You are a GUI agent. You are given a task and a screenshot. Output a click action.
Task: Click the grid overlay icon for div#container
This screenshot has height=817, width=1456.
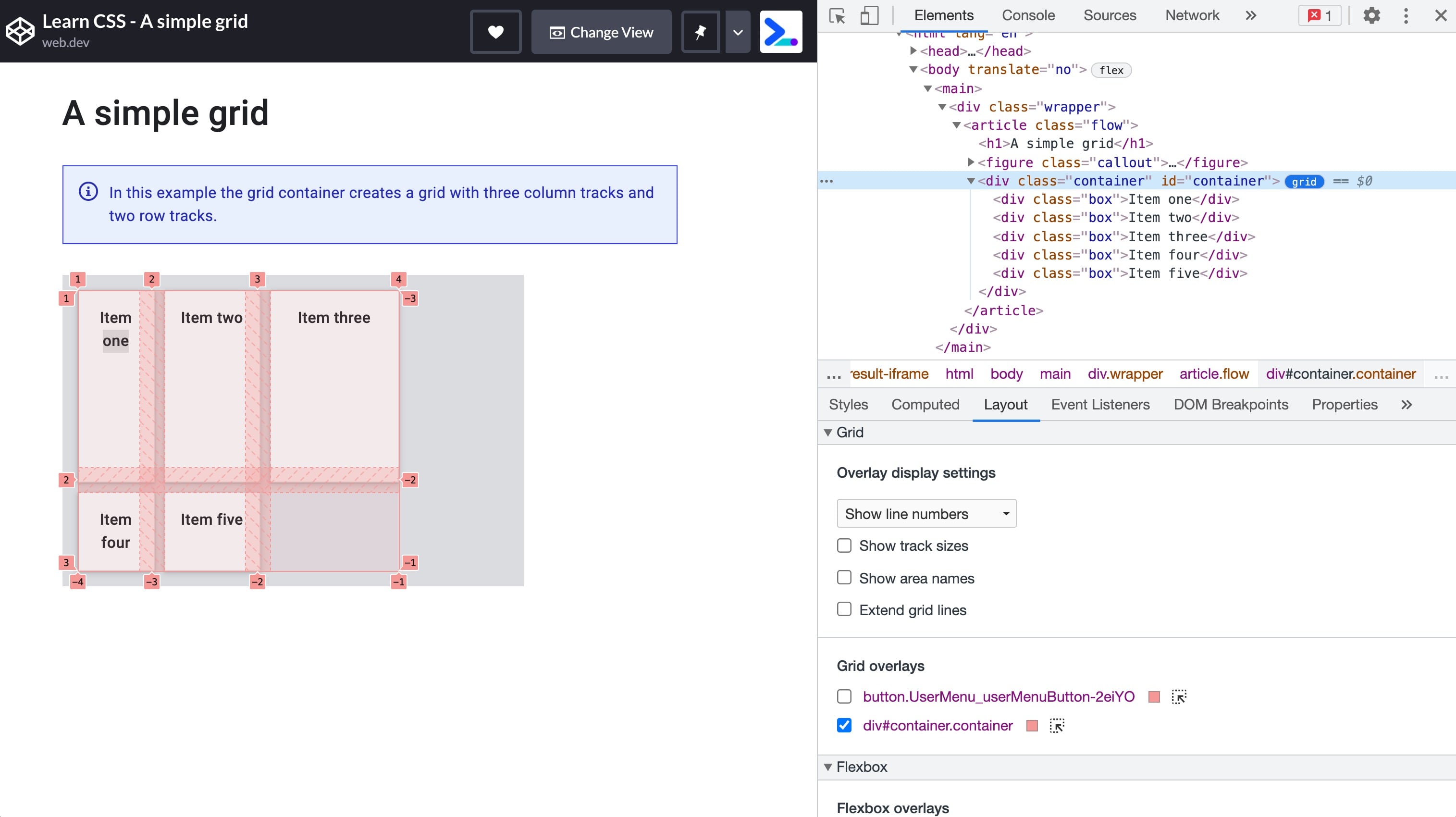1056,726
